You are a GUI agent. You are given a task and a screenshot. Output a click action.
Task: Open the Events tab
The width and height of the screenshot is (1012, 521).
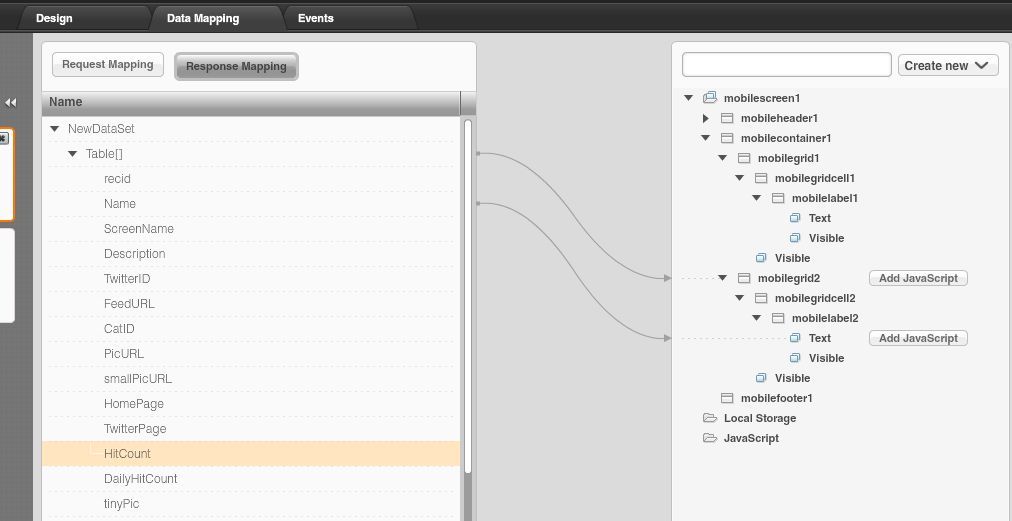316,18
